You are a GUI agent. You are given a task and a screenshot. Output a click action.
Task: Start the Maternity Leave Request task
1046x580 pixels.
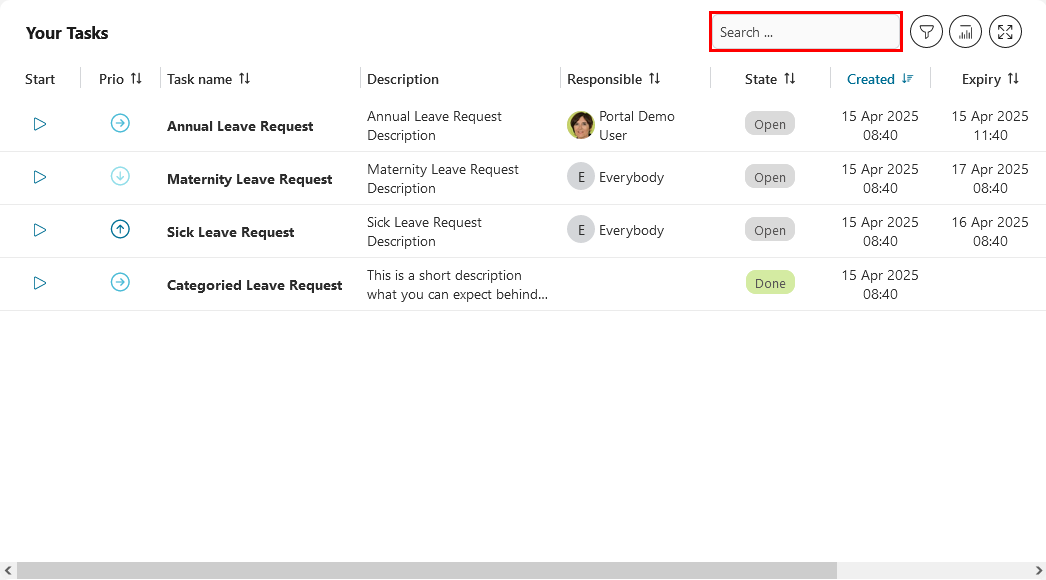pos(39,178)
